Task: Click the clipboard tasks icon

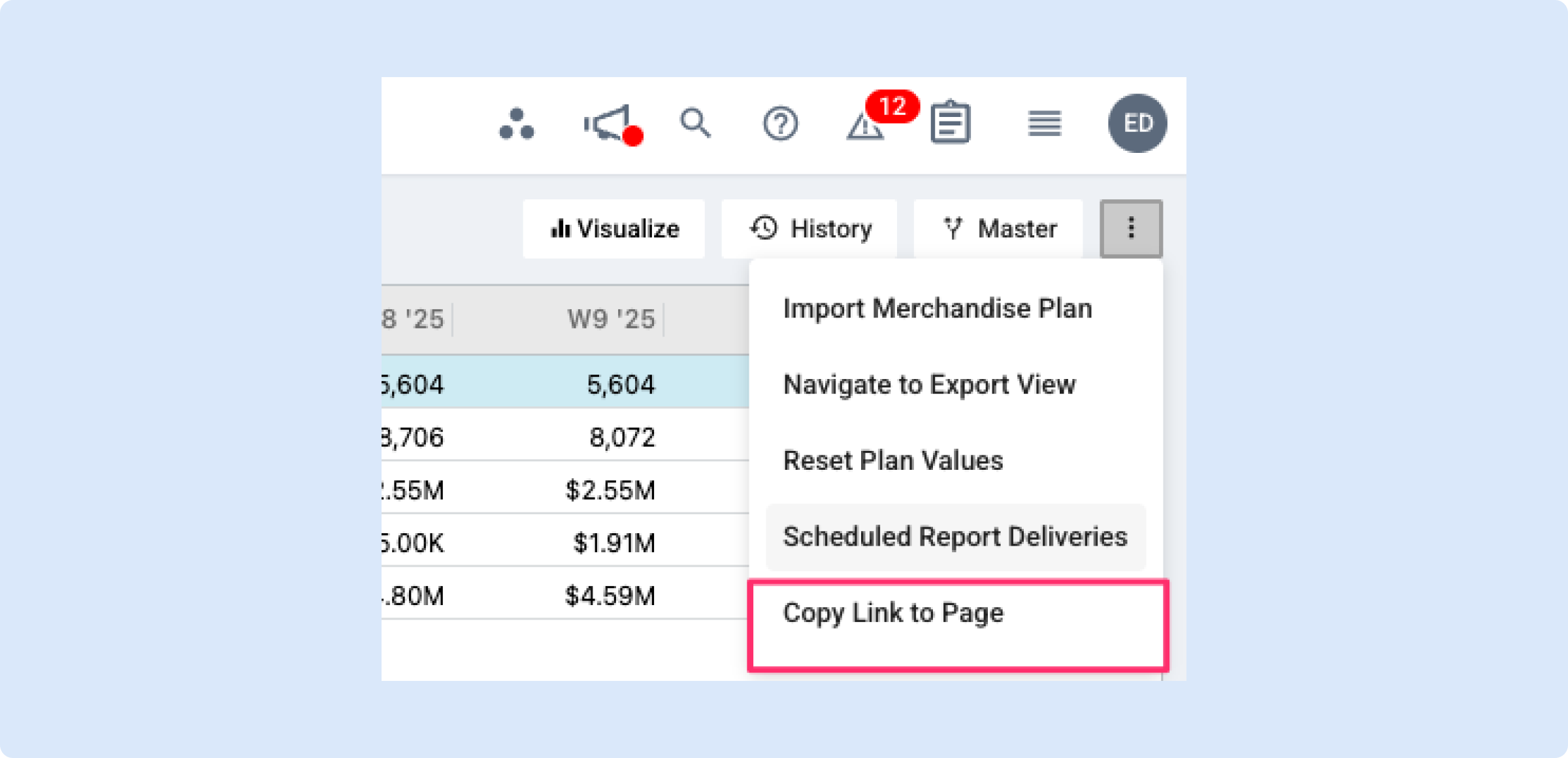Action: point(950,122)
